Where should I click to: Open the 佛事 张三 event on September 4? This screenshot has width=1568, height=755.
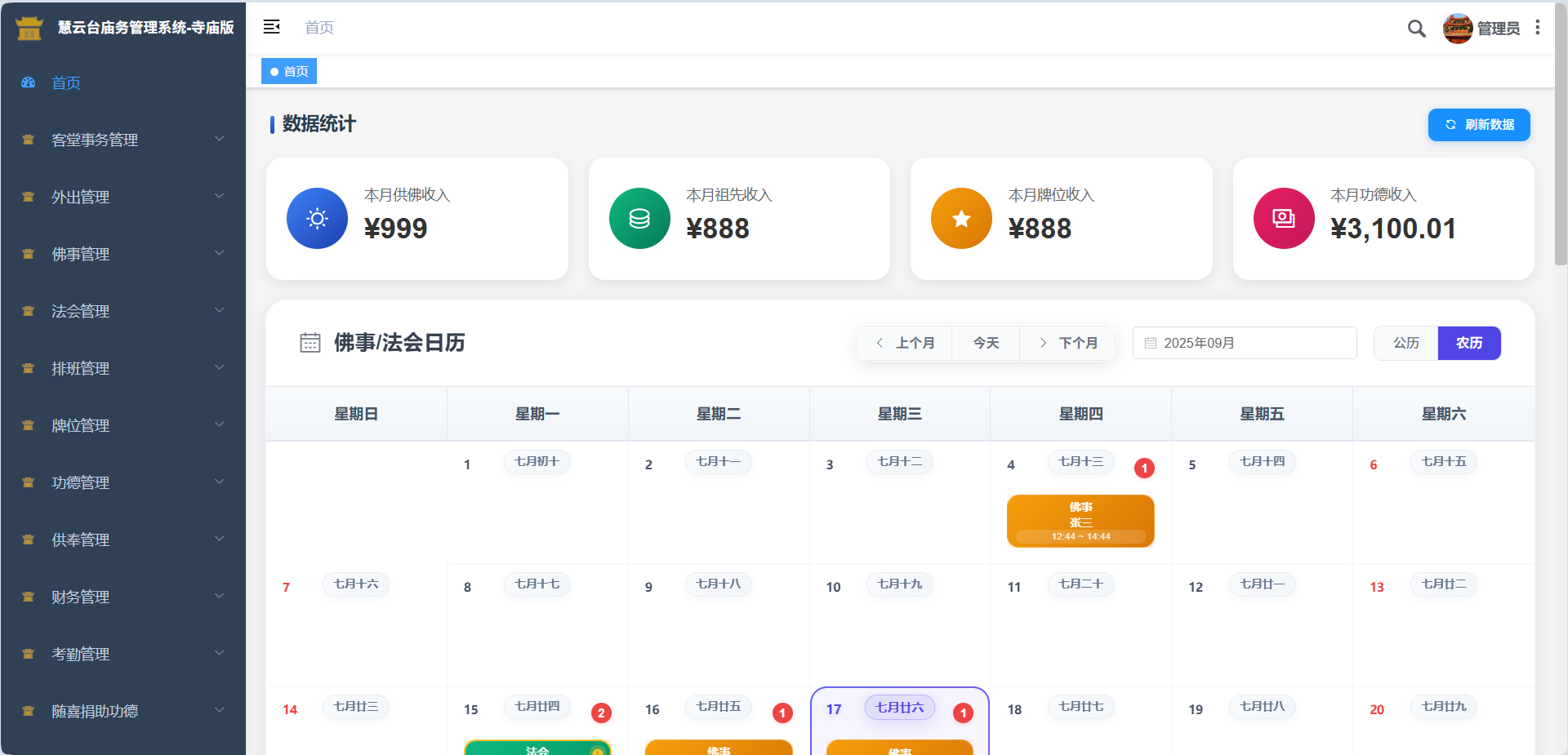(1080, 521)
